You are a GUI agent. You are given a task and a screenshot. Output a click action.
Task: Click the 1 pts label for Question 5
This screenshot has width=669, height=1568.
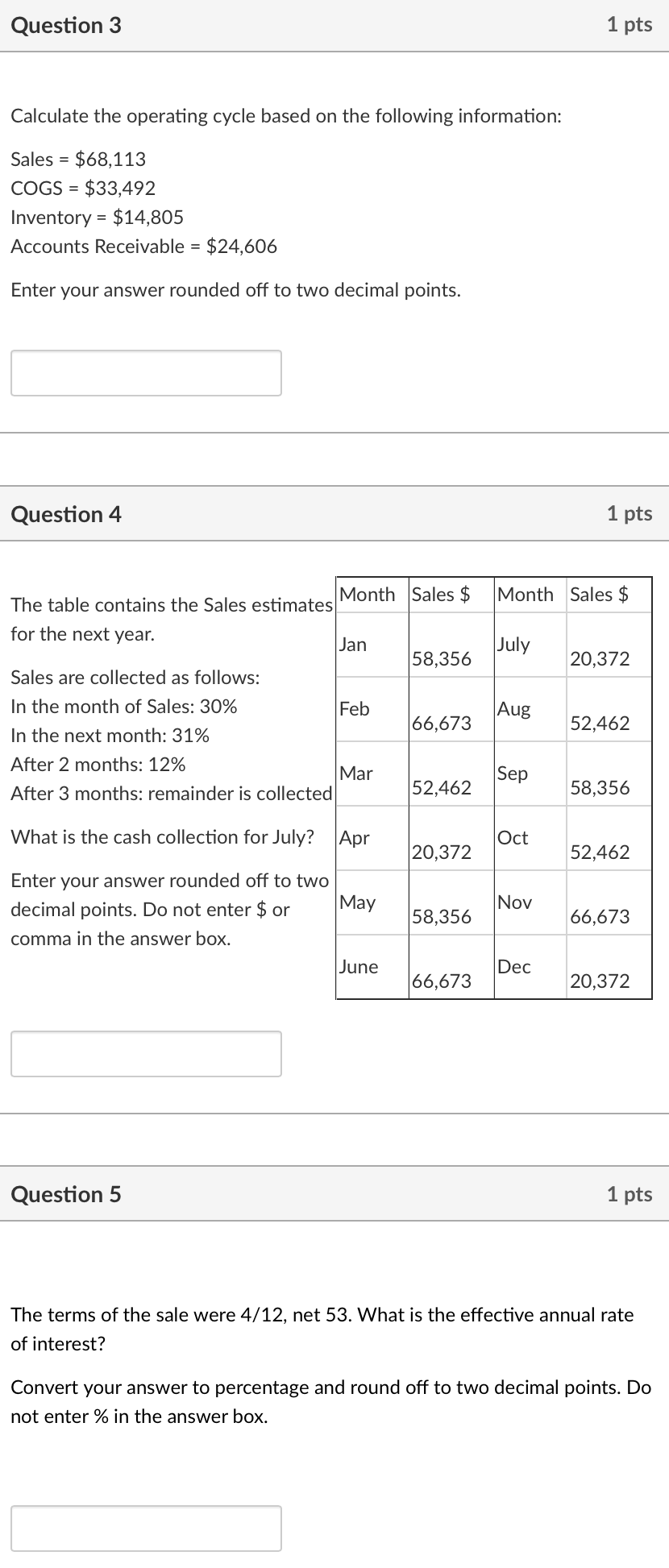click(x=630, y=1195)
